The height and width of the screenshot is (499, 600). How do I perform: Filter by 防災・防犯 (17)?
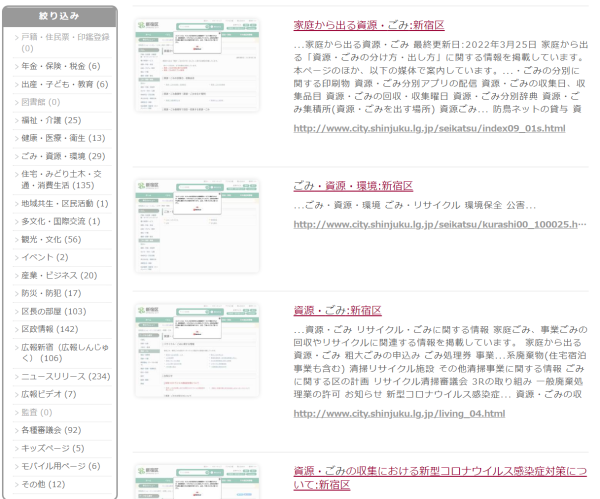point(51,294)
